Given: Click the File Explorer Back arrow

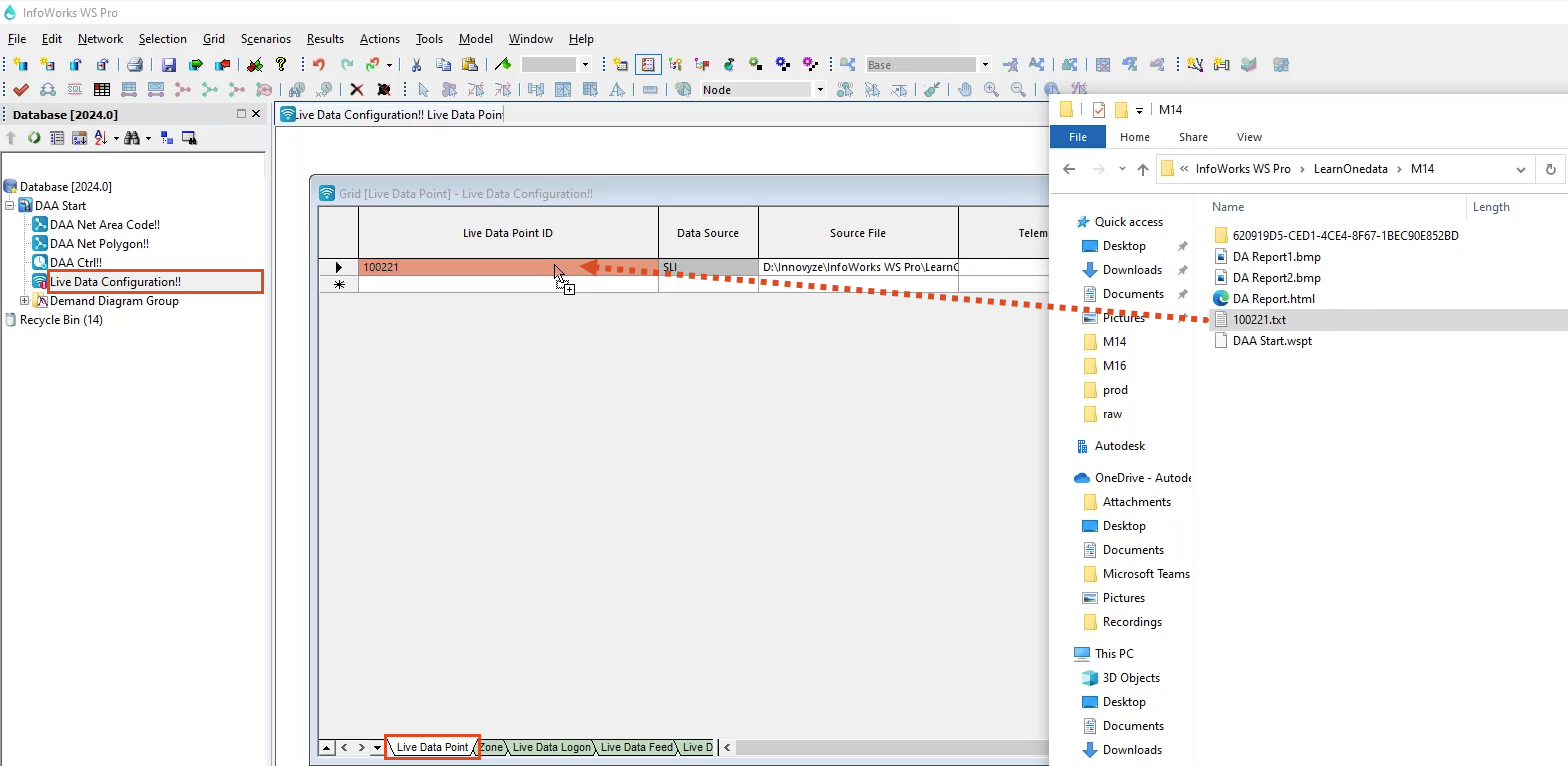Looking at the screenshot, I should [x=1069, y=169].
